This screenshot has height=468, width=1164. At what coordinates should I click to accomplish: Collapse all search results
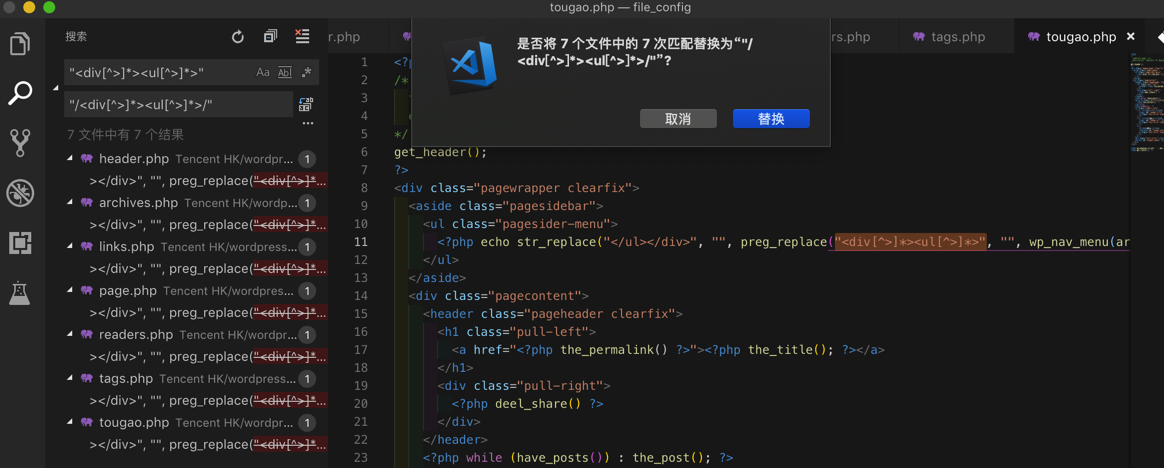(x=270, y=37)
